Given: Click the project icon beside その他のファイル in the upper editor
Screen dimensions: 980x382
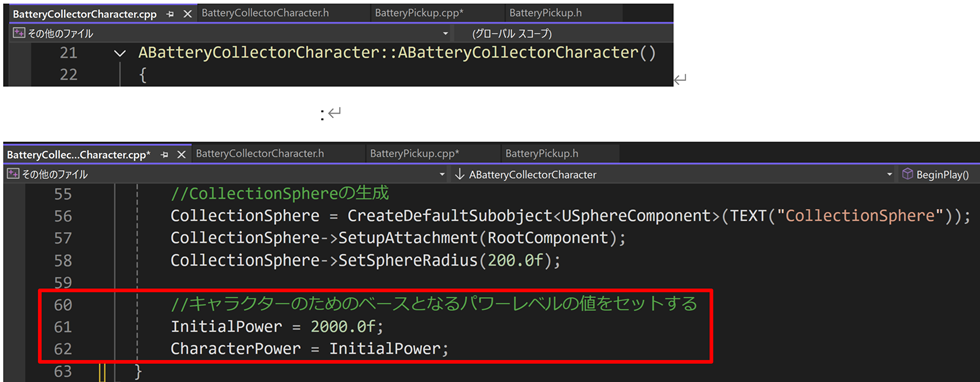Looking at the screenshot, I should (19, 33).
